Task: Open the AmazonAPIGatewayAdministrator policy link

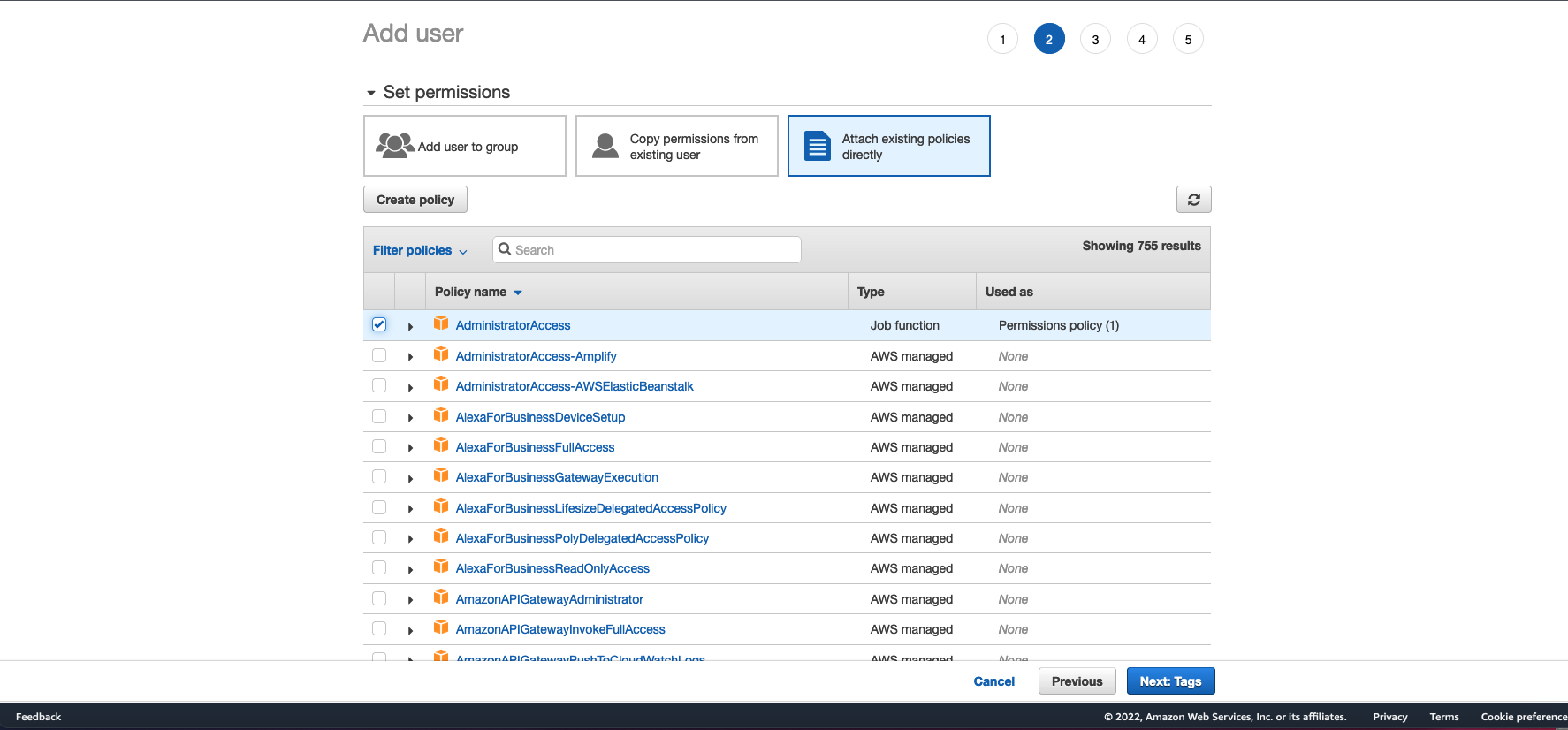Action: [x=550, y=599]
